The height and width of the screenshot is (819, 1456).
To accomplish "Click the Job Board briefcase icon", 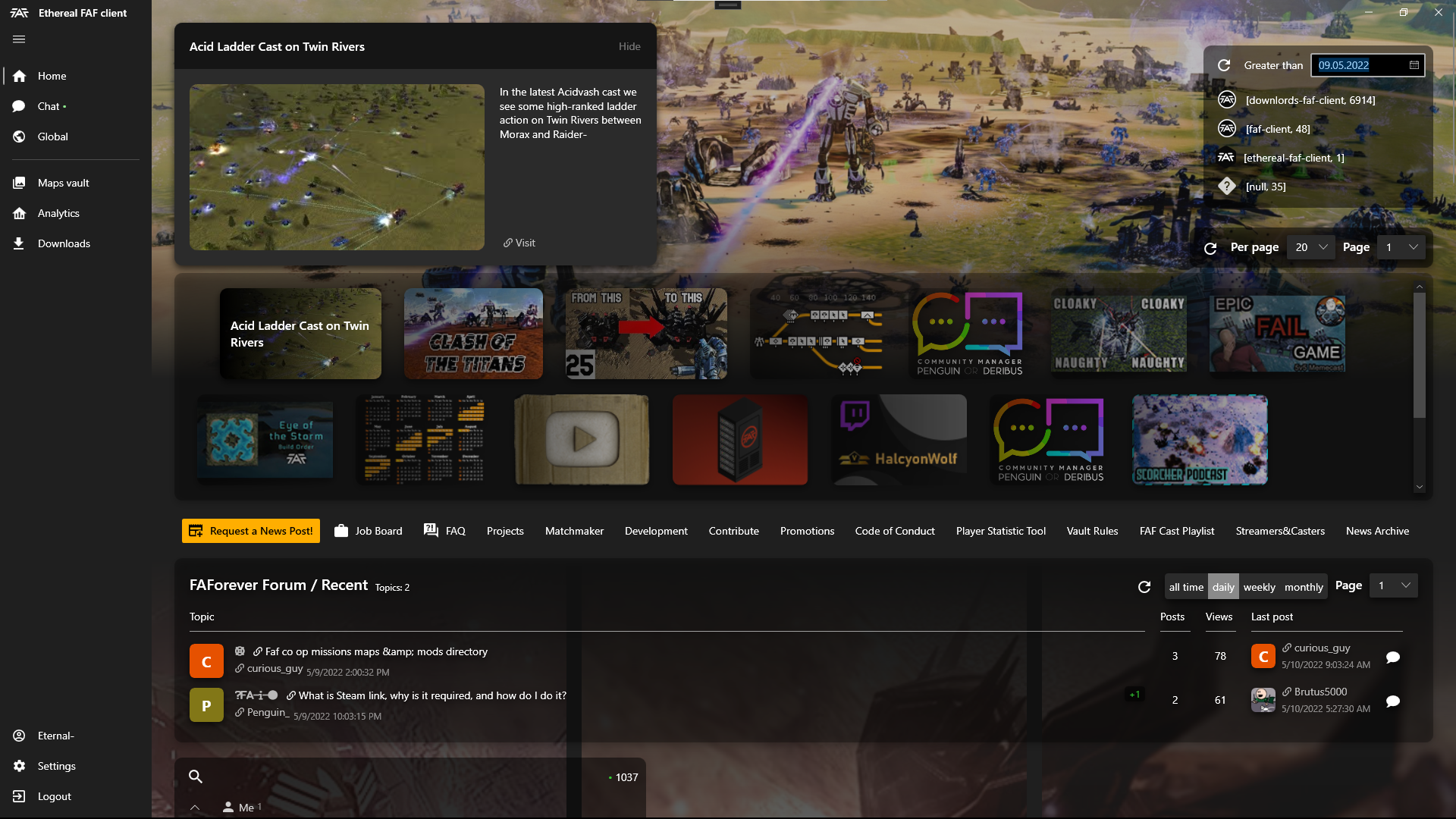I will (341, 531).
